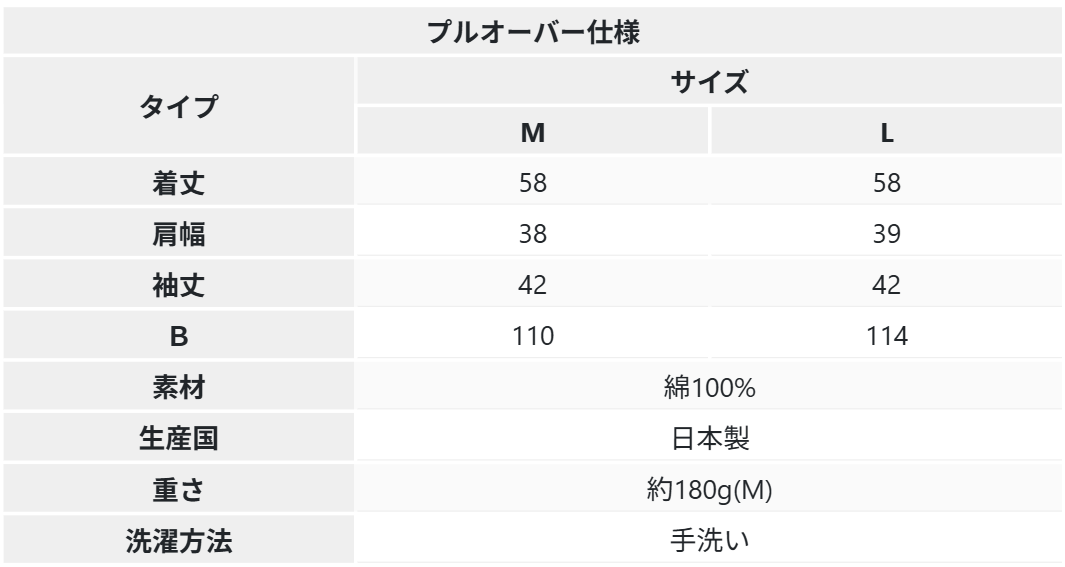The width and height of the screenshot is (1065, 567).
Task: Select the 素材 row label
Action: pyautogui.click(x=178, y=387)
